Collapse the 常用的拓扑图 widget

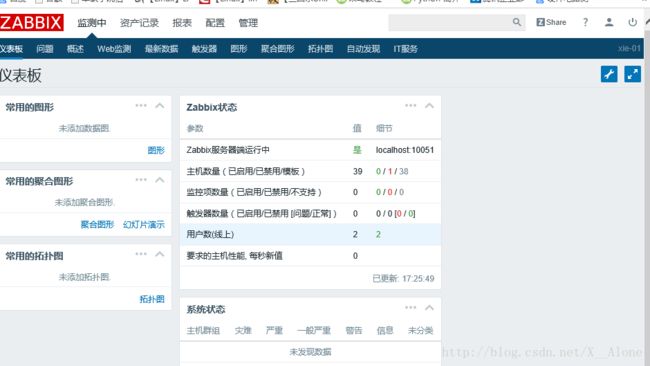(x=160, y=254)
